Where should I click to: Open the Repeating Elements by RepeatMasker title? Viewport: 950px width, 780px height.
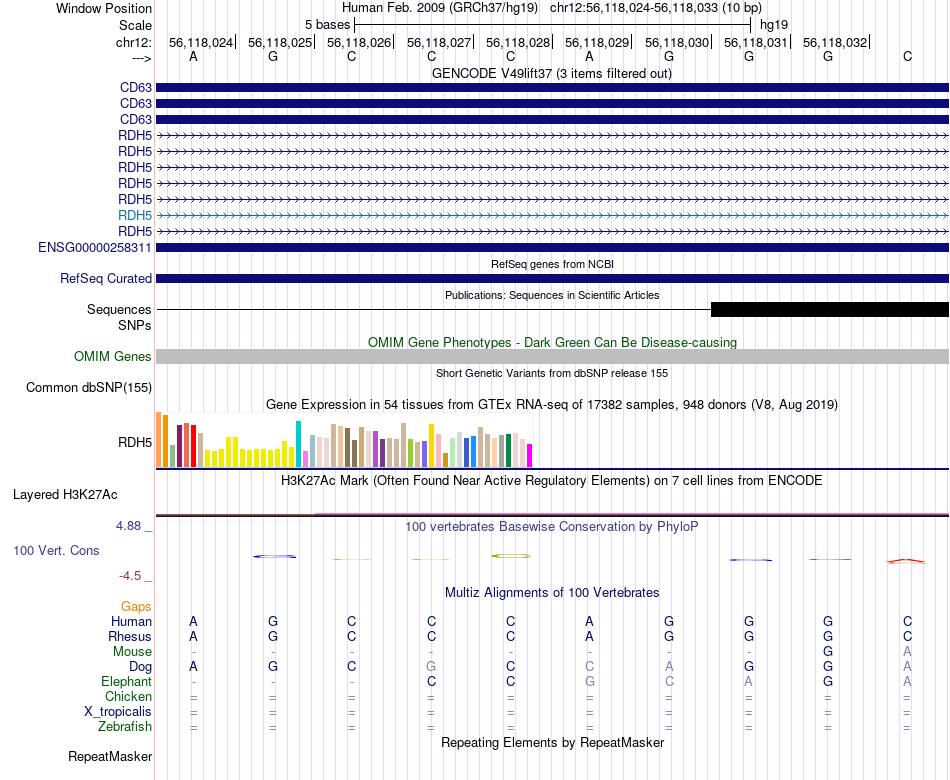[552, 742]
